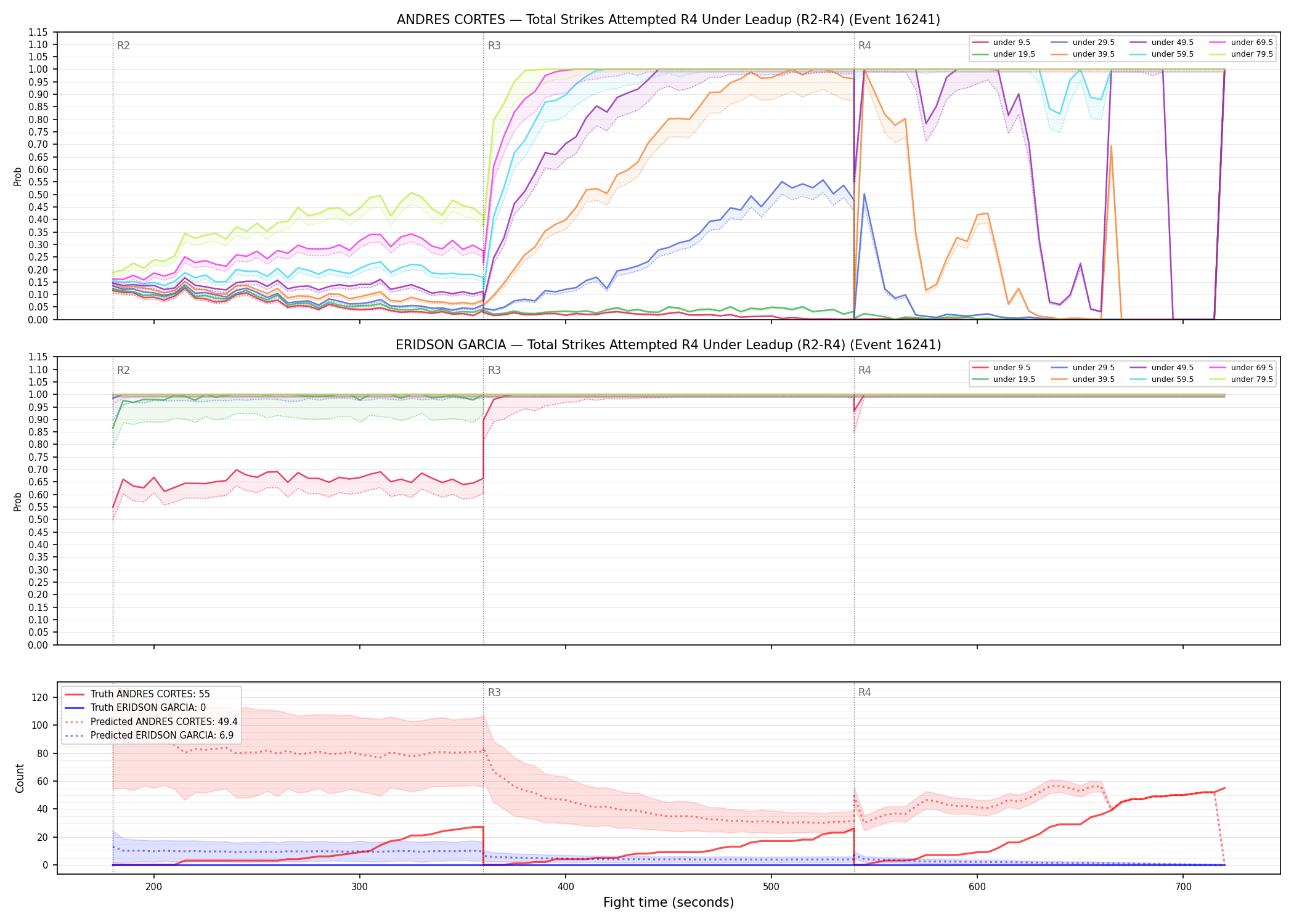Click the 120 tick on the Count axis
The image size is (1294, 924).
[x=40, y=698]
